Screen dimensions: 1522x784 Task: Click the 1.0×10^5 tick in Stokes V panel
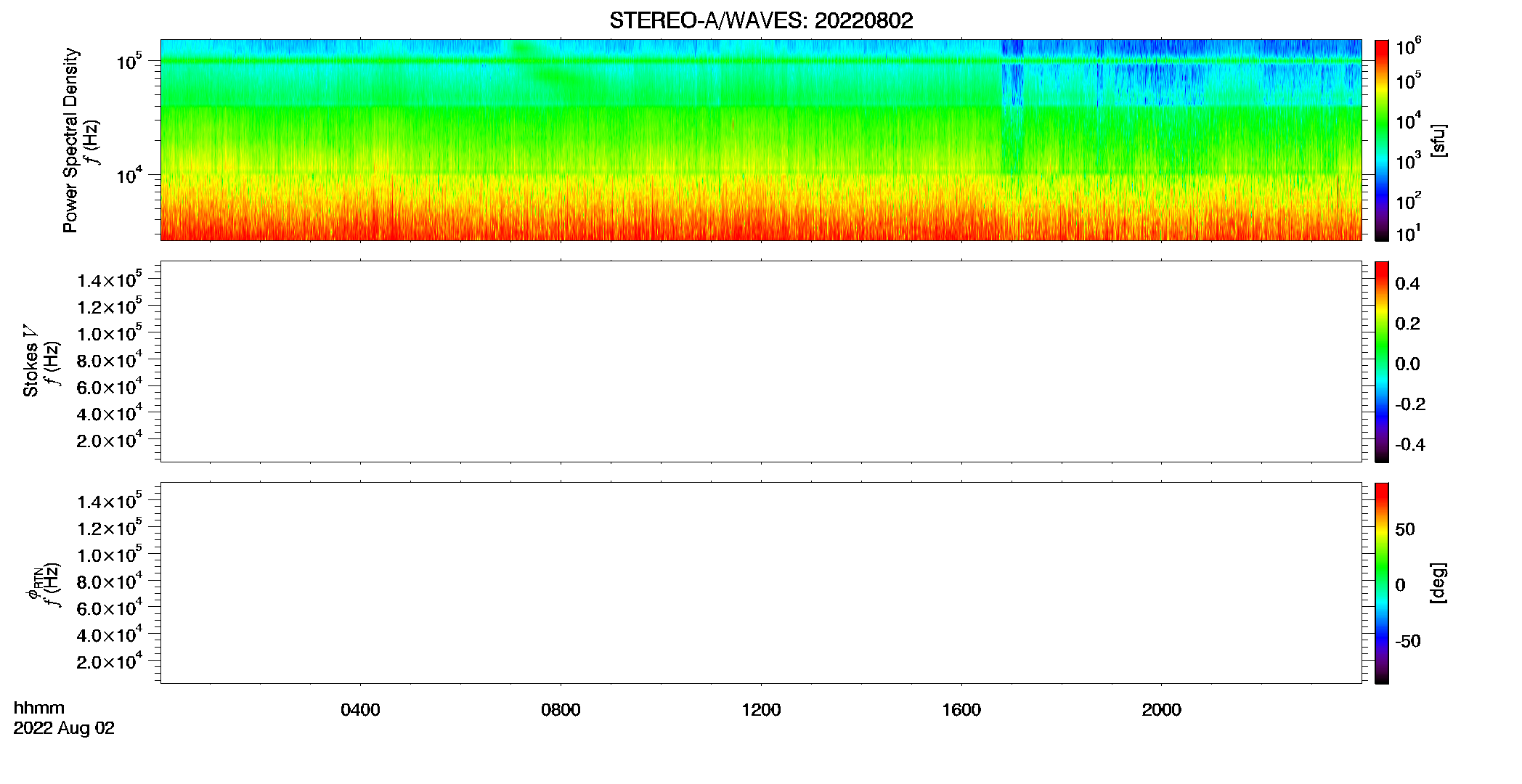point(110,333)
